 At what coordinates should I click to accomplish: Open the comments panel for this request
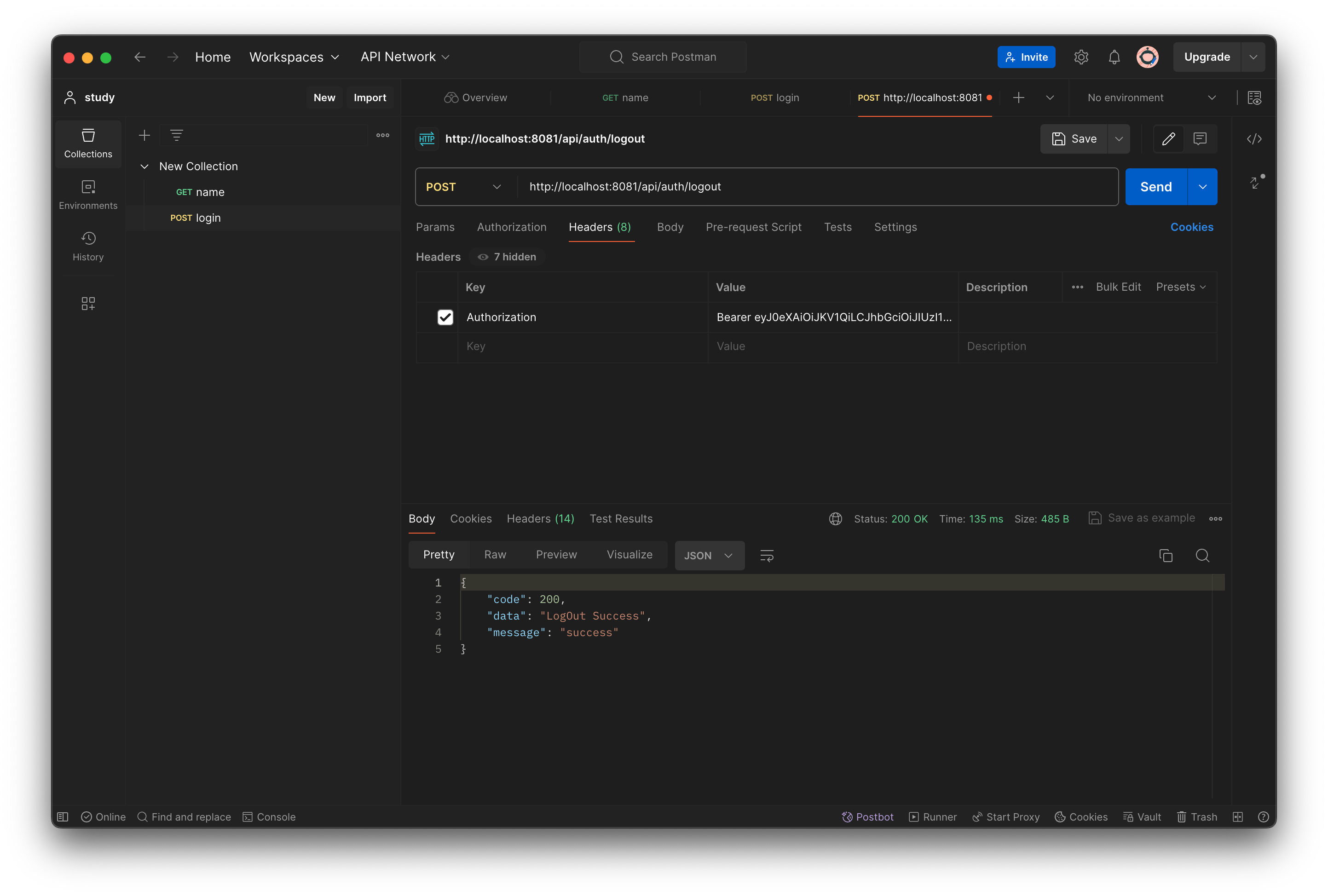(1200, 139)
